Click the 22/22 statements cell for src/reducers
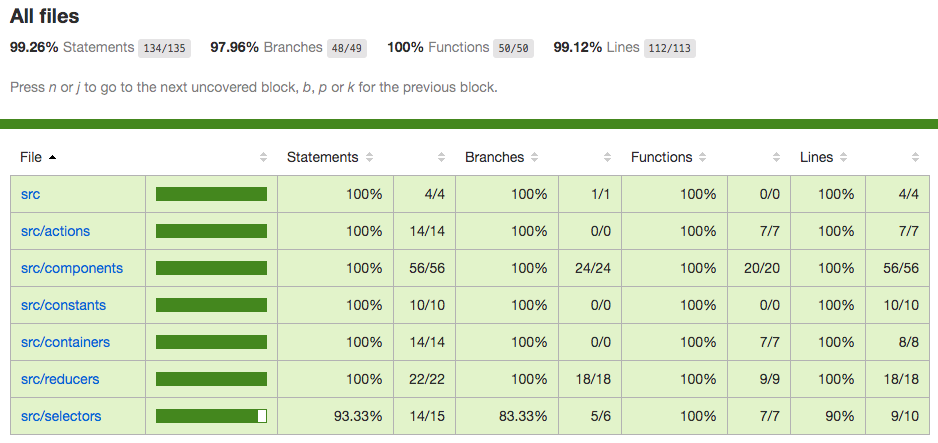 pos(427,380)
